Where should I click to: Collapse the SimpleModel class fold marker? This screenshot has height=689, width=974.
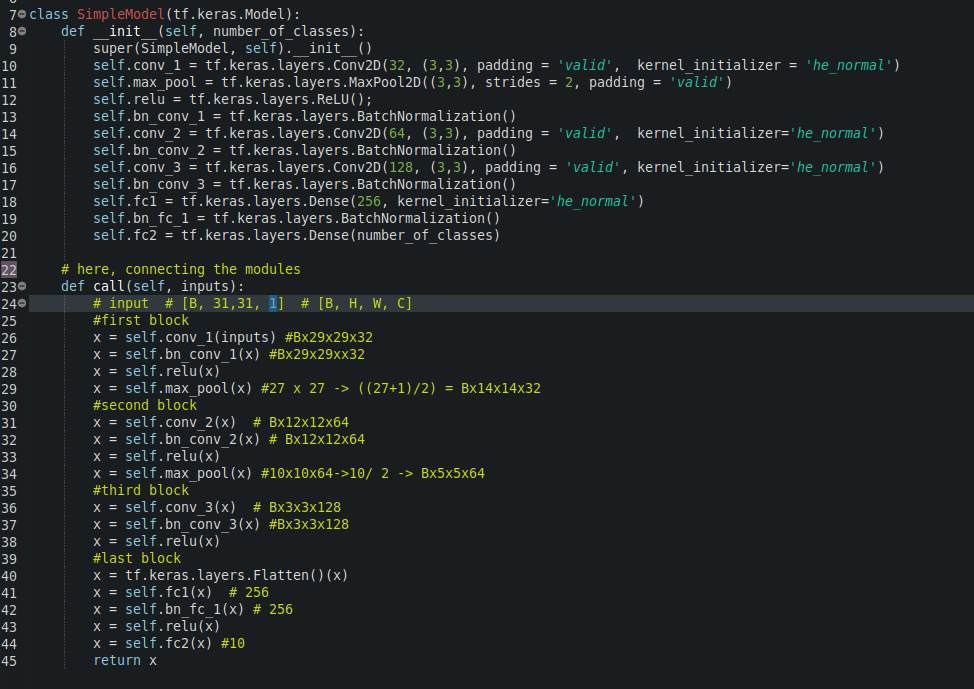pos(22,14)
